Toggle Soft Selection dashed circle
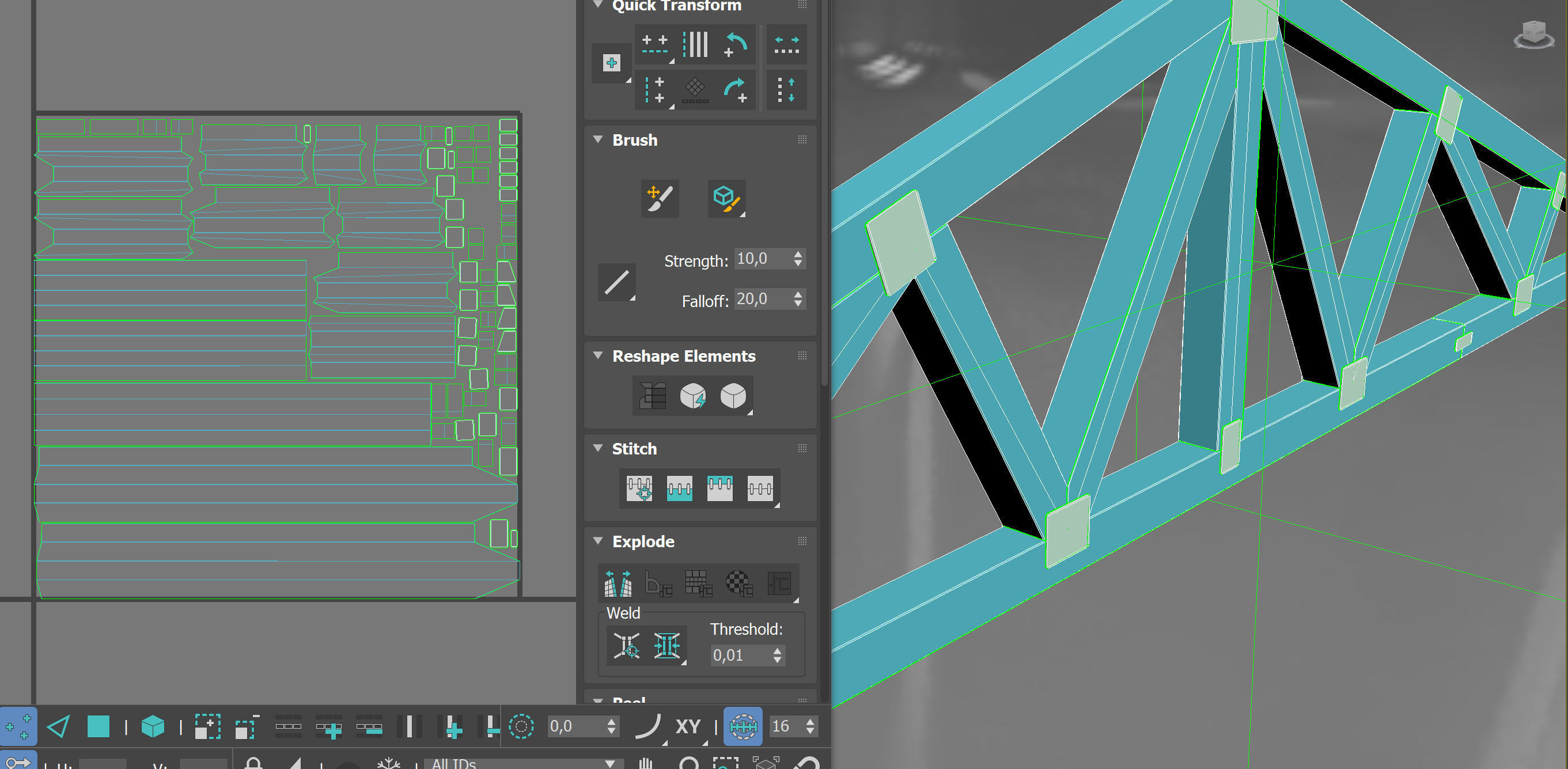The height and width of the screenshot is (769, 1568). pyautogui.click(x=521, y=726)
